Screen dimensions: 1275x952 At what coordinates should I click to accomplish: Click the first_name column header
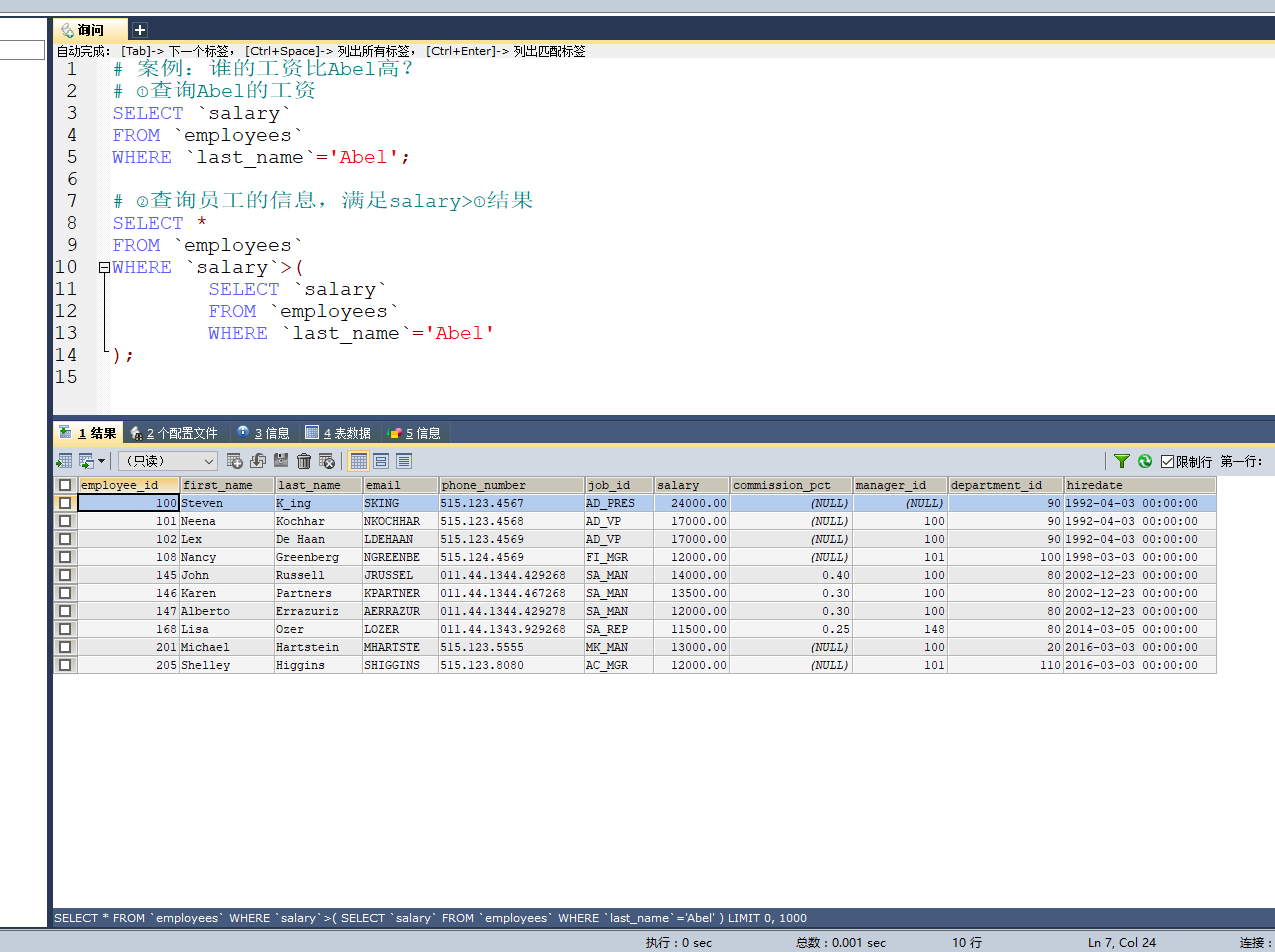227,485
